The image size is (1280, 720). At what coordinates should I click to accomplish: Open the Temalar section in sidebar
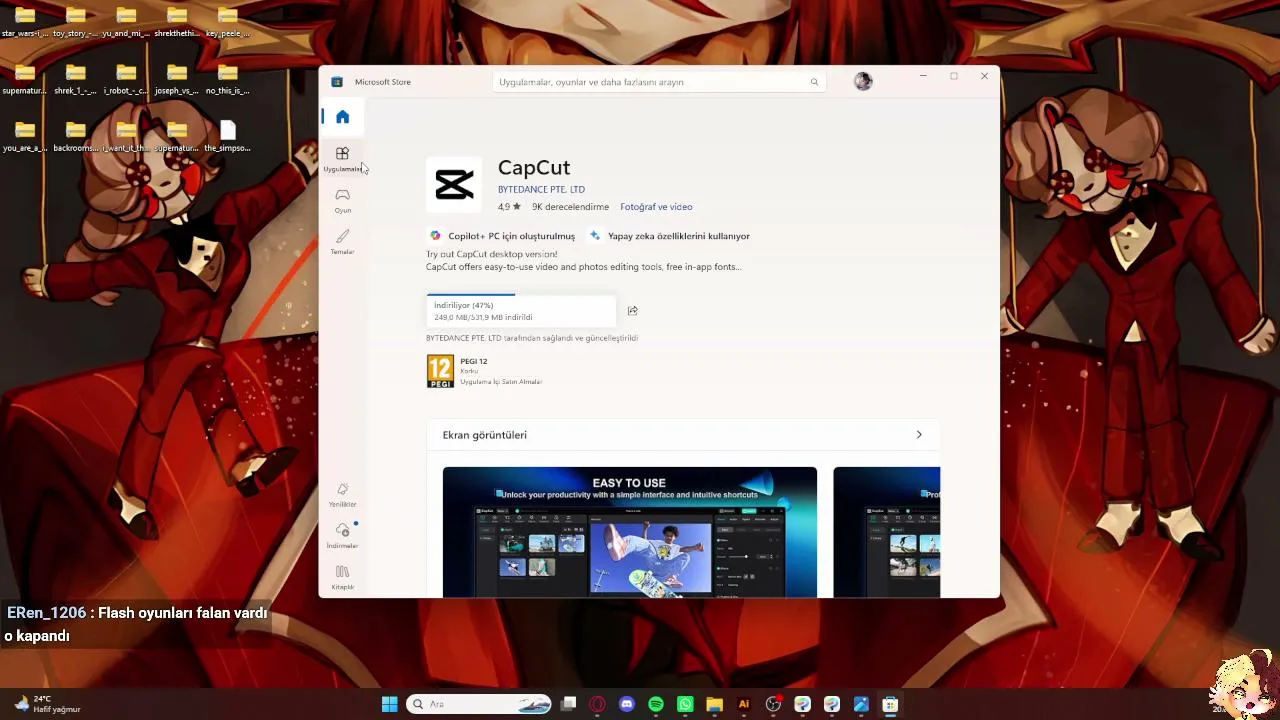[342, 242]
